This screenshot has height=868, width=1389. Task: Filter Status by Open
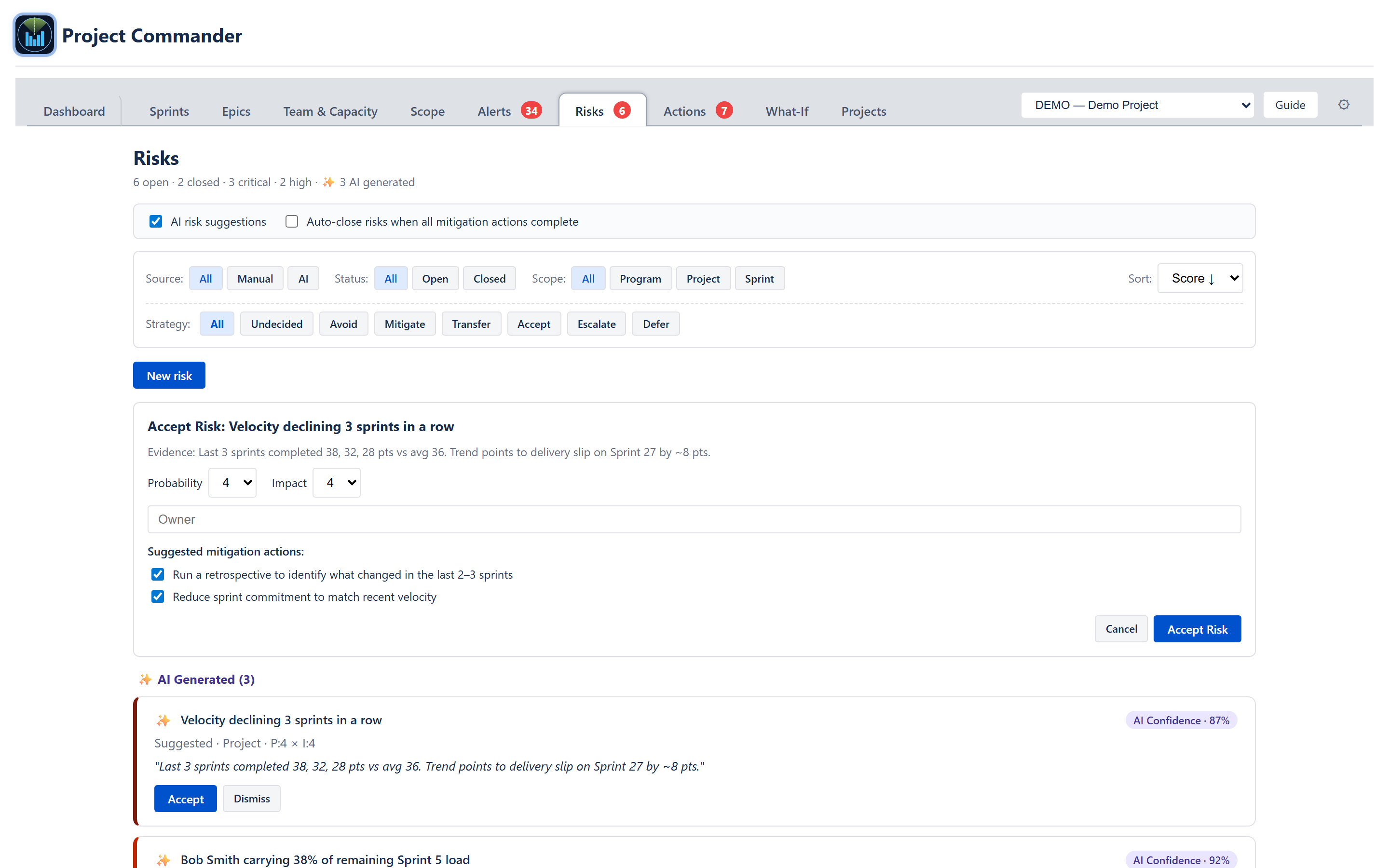coord(435,278)
